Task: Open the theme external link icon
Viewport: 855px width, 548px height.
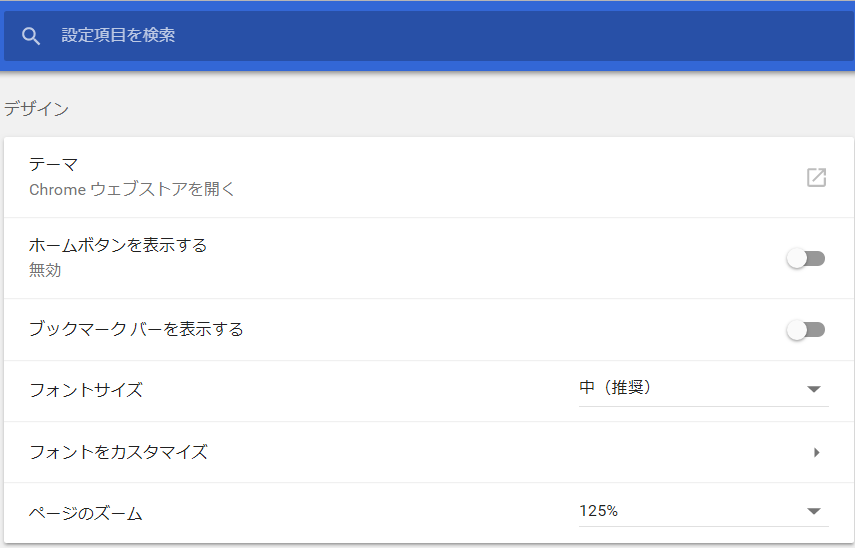Action: [816, 177]
